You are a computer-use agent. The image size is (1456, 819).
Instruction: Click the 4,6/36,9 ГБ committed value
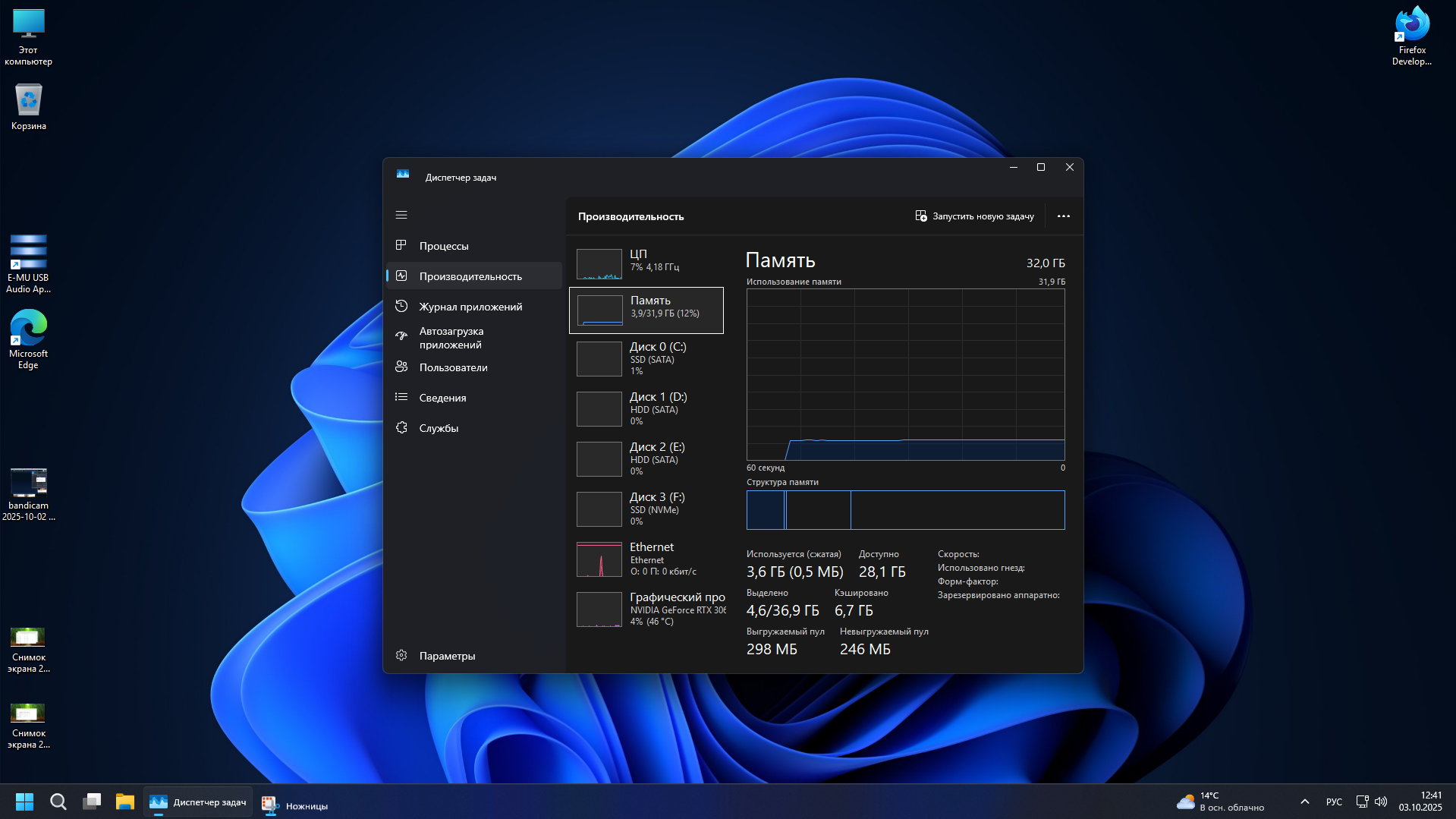point(783,610)
